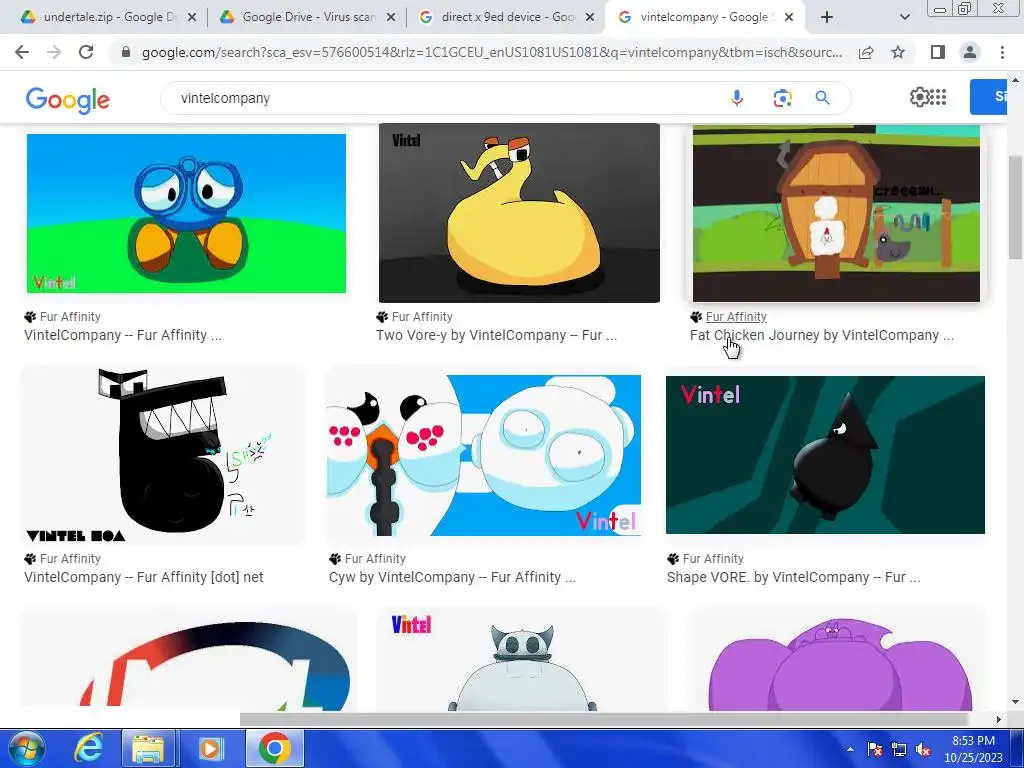The image size is (1024, 768).
Task: Bookmark this page with the star icon
Action: click(x=898, y=52)
